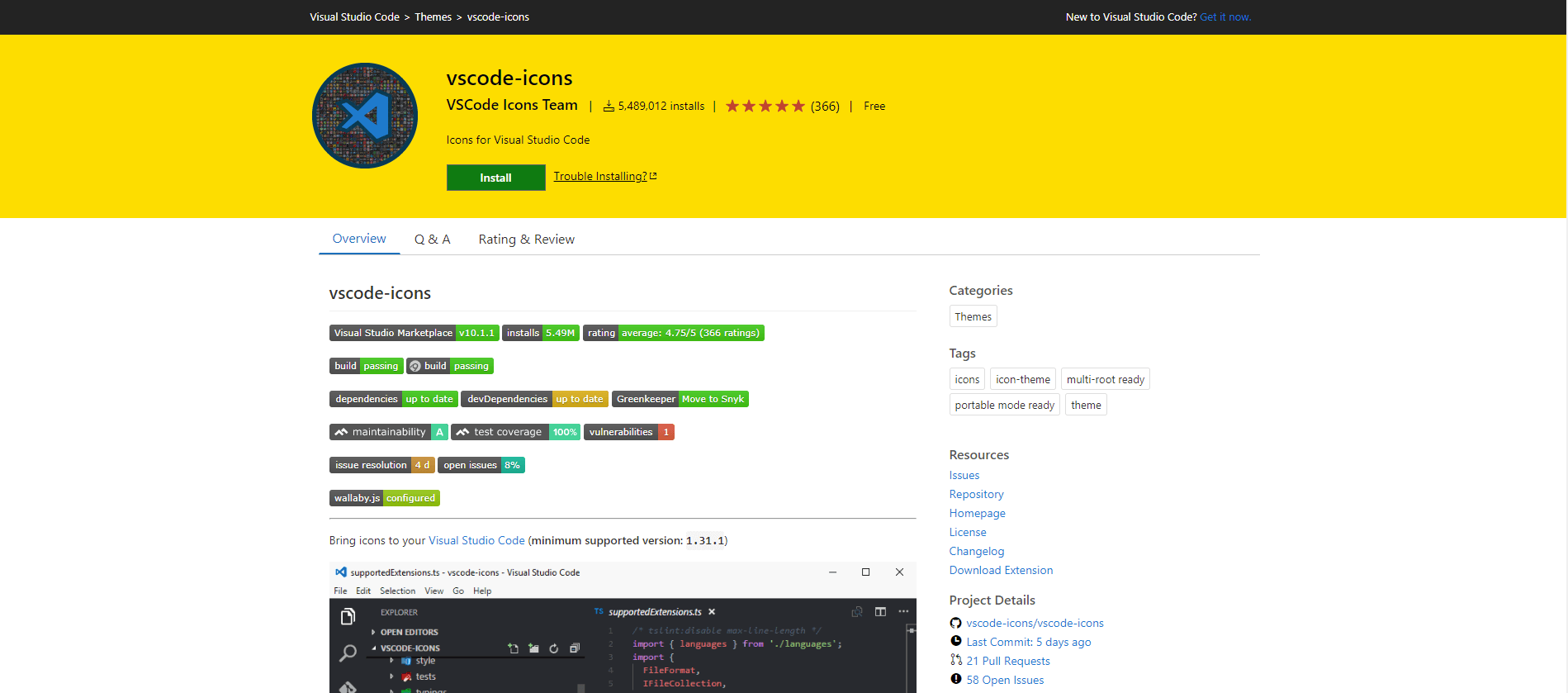Click the GitHub icon beside vscode-icons/vscode-icons

pos(955,623)
